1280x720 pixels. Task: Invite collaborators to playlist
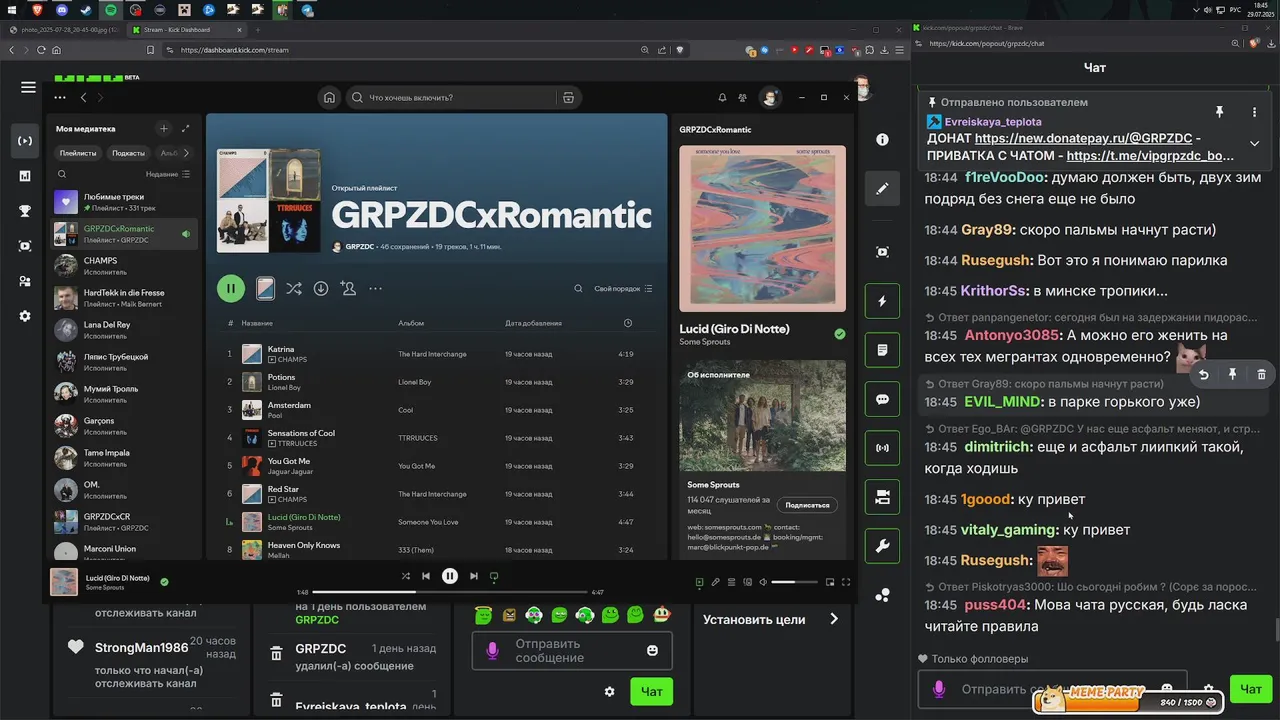348,288
